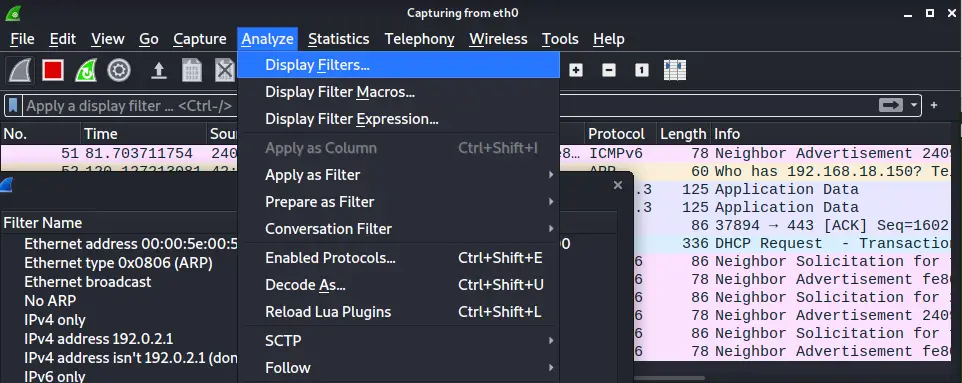This screenshot has height=383, width=962.
Task: Click the open file upload arrow icon
Action: click(x=159, y=71)
